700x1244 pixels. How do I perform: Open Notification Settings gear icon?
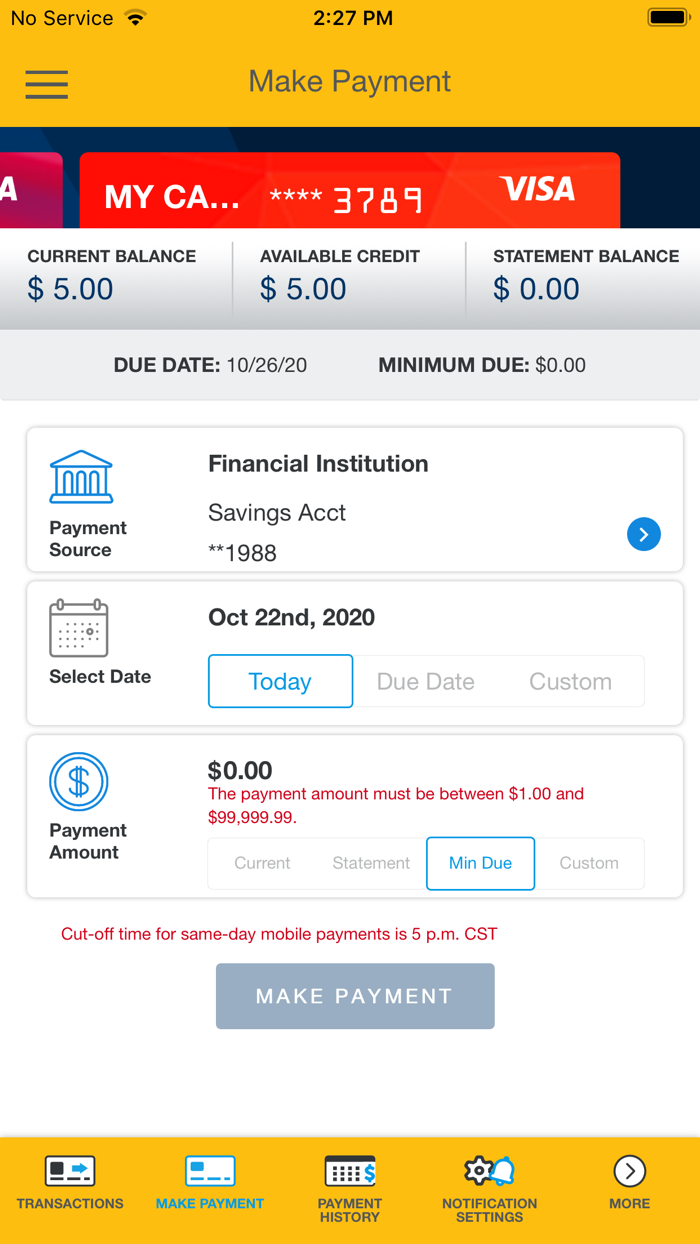(x=490, y=1171)
